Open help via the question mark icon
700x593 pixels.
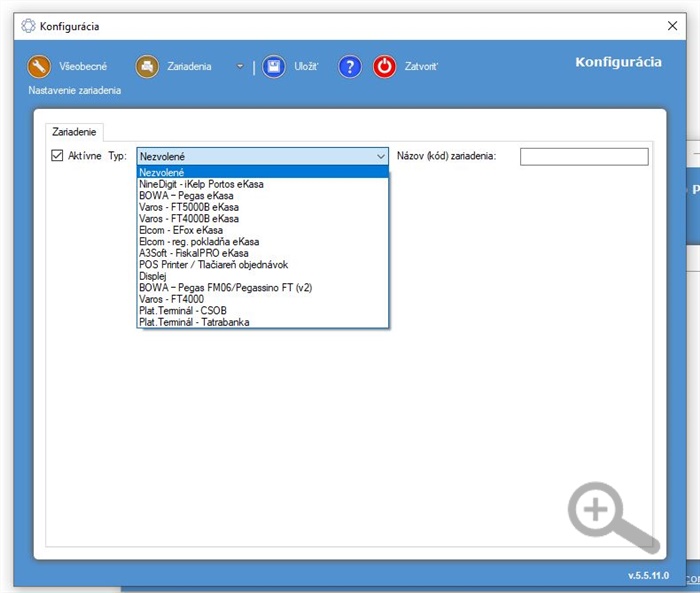tap(350, 67)
